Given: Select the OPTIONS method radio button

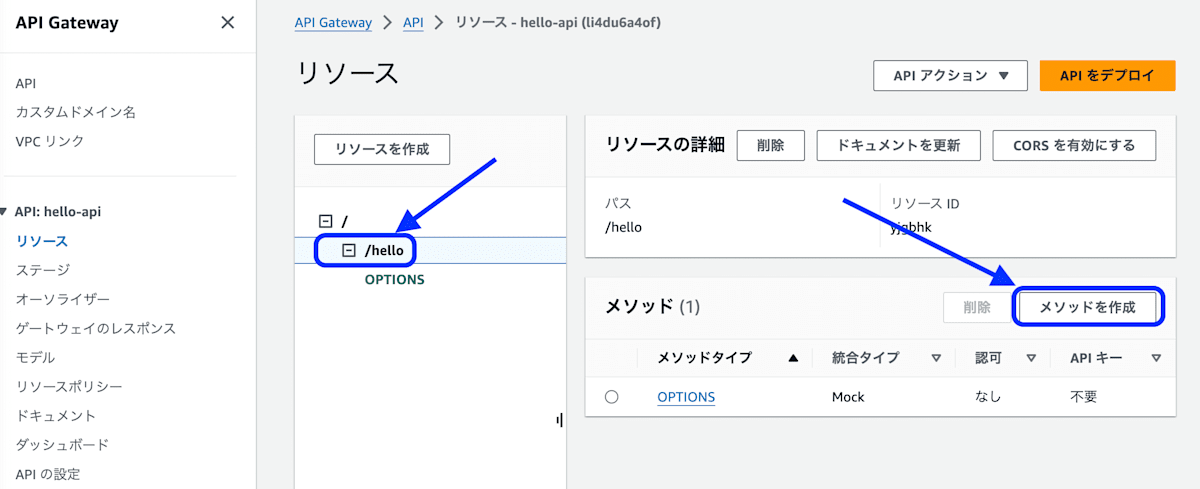Looking at the screenshot, I should (x=611, y=397).
